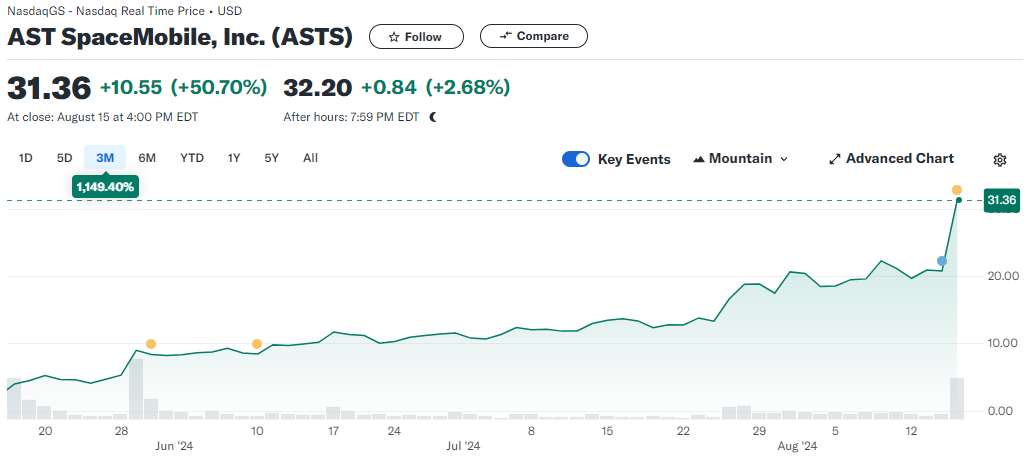
Task: Click the compare arrows icon
Action: coord(506,36)
